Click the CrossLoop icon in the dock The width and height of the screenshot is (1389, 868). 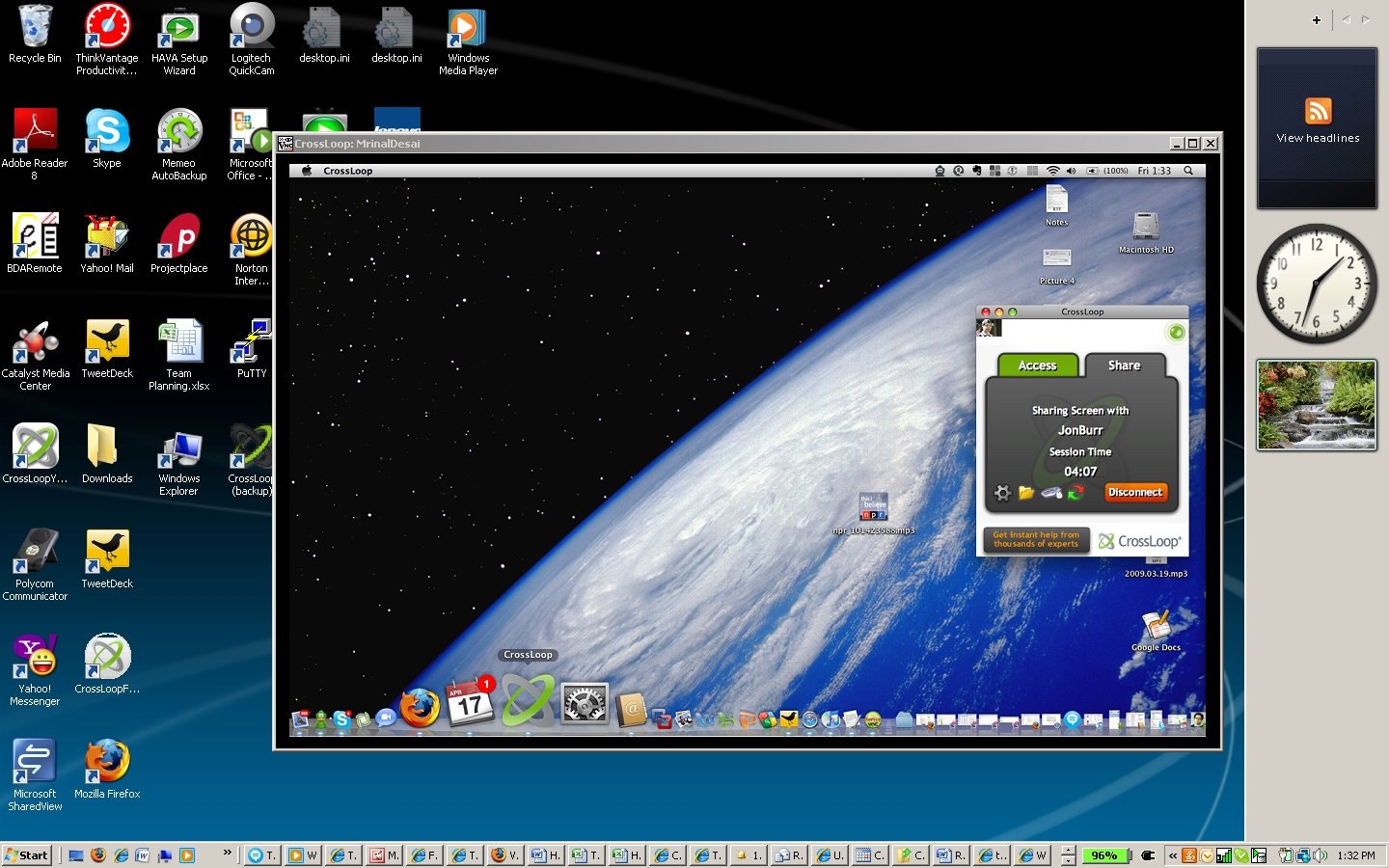pyautogui.click(x=528, y=701)
